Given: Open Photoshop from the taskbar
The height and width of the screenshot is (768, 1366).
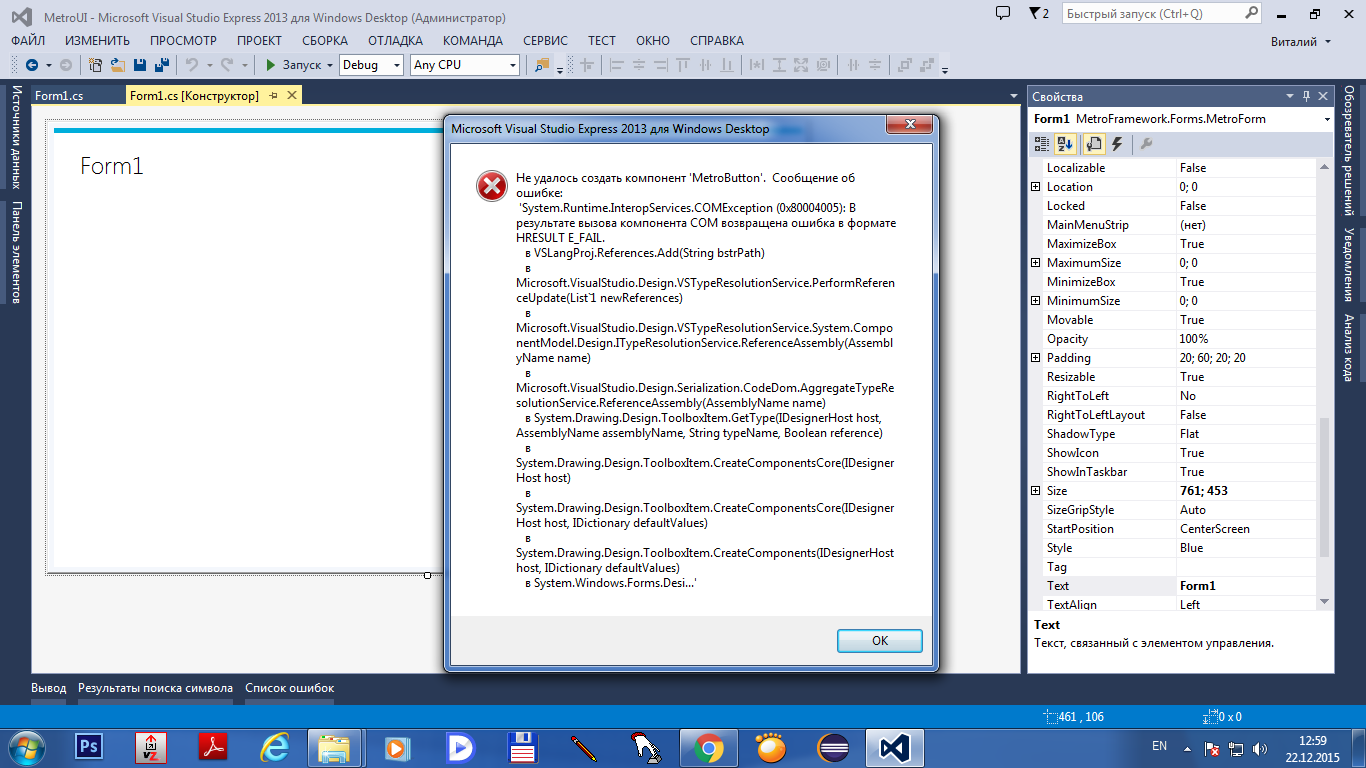Looking at the screenshot, I should [90, 747].
